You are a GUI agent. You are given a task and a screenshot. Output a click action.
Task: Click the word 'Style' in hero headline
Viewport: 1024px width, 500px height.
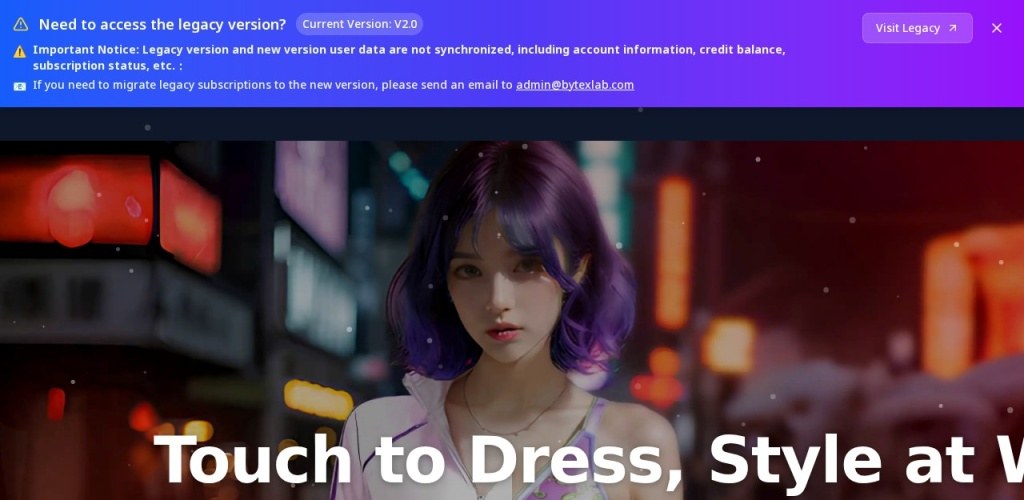pyautogui.click(x=794, y=461)
